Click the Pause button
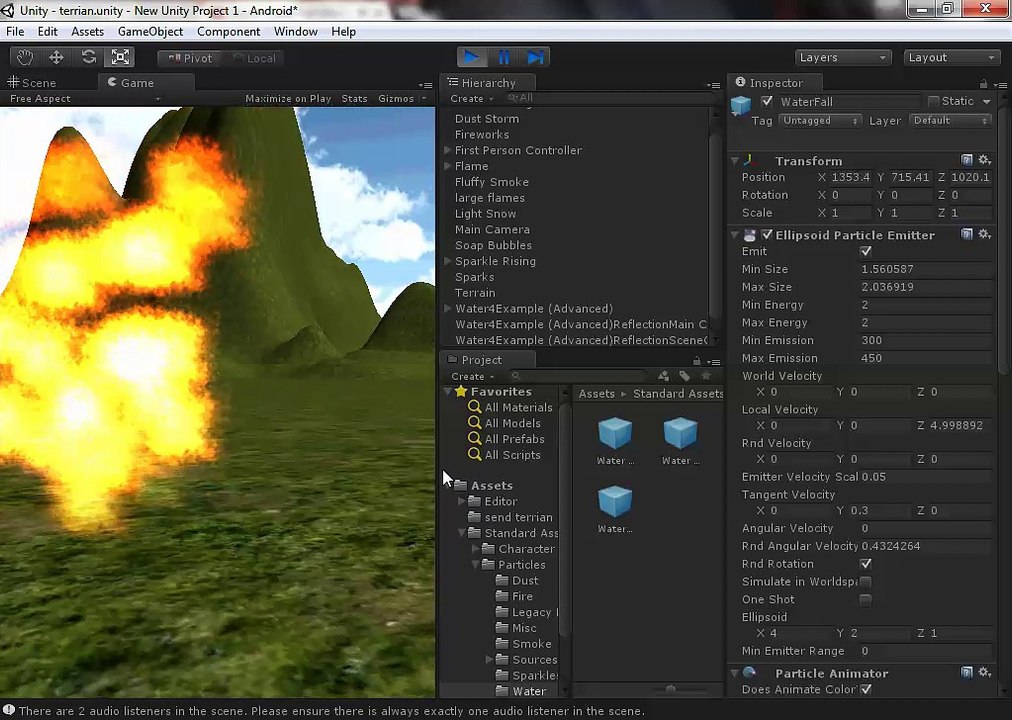 [503, 57]
